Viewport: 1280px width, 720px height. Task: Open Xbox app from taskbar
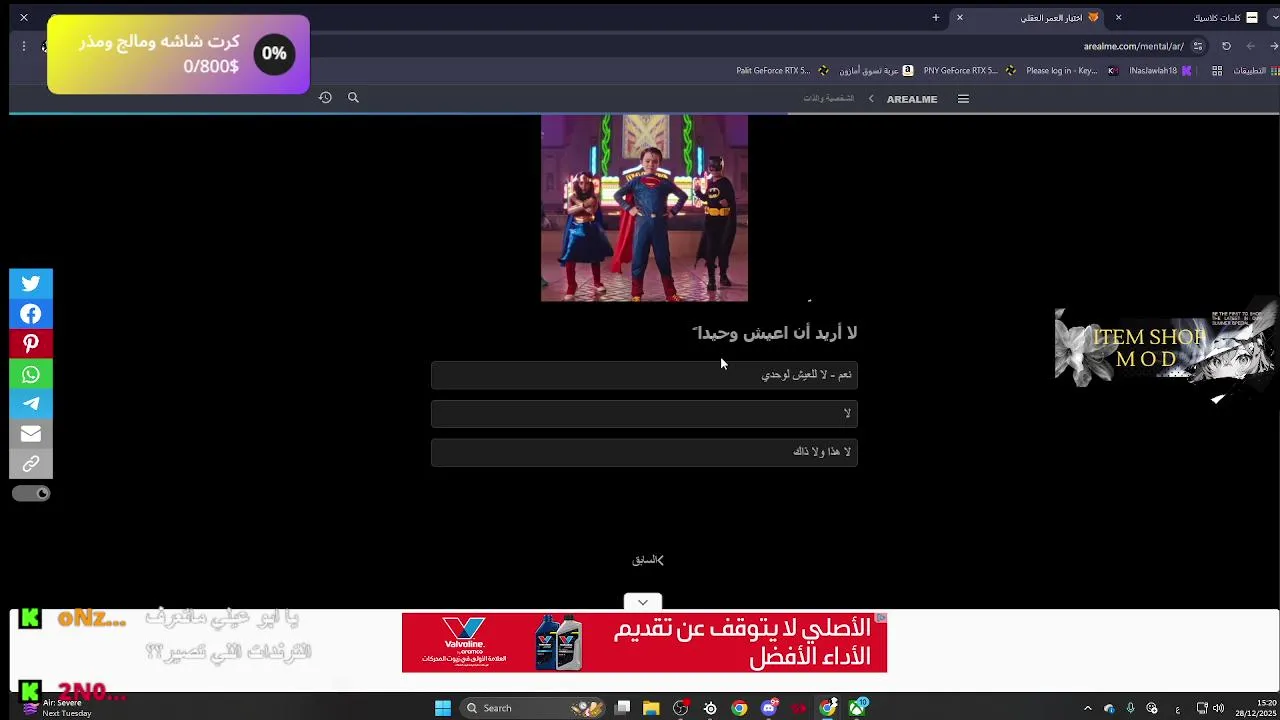coord(858,708)
